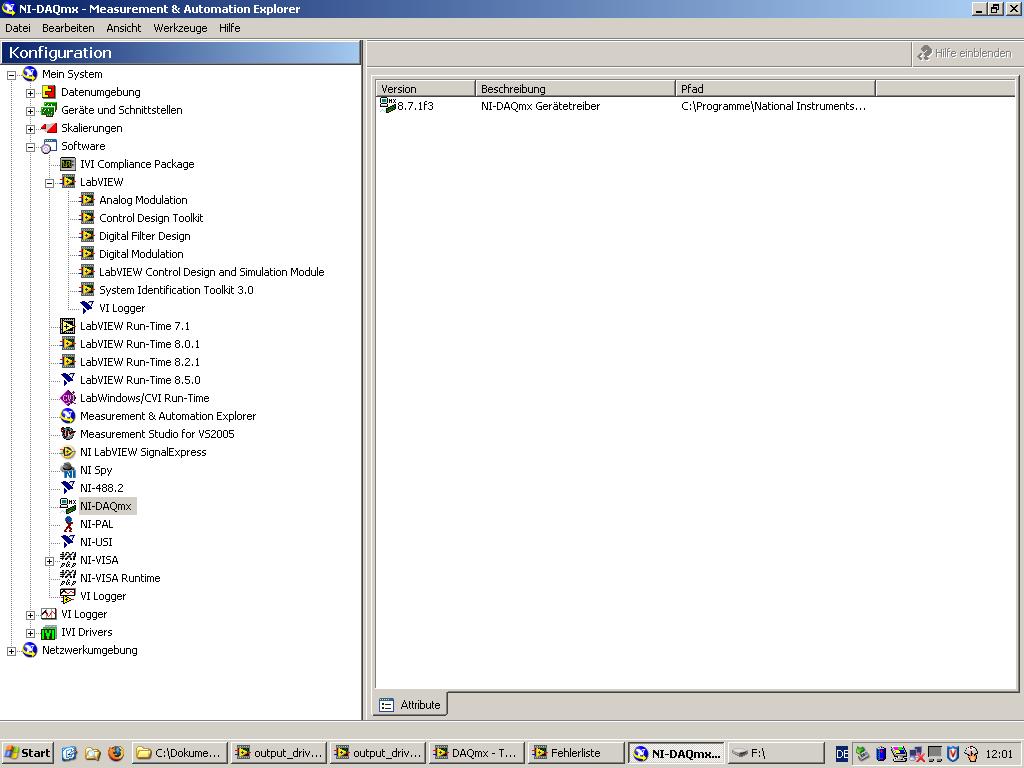Viewport: 1024px width, 768px height.
Task: Open the Bearbeiten menu
Action: tap(68, 28)
